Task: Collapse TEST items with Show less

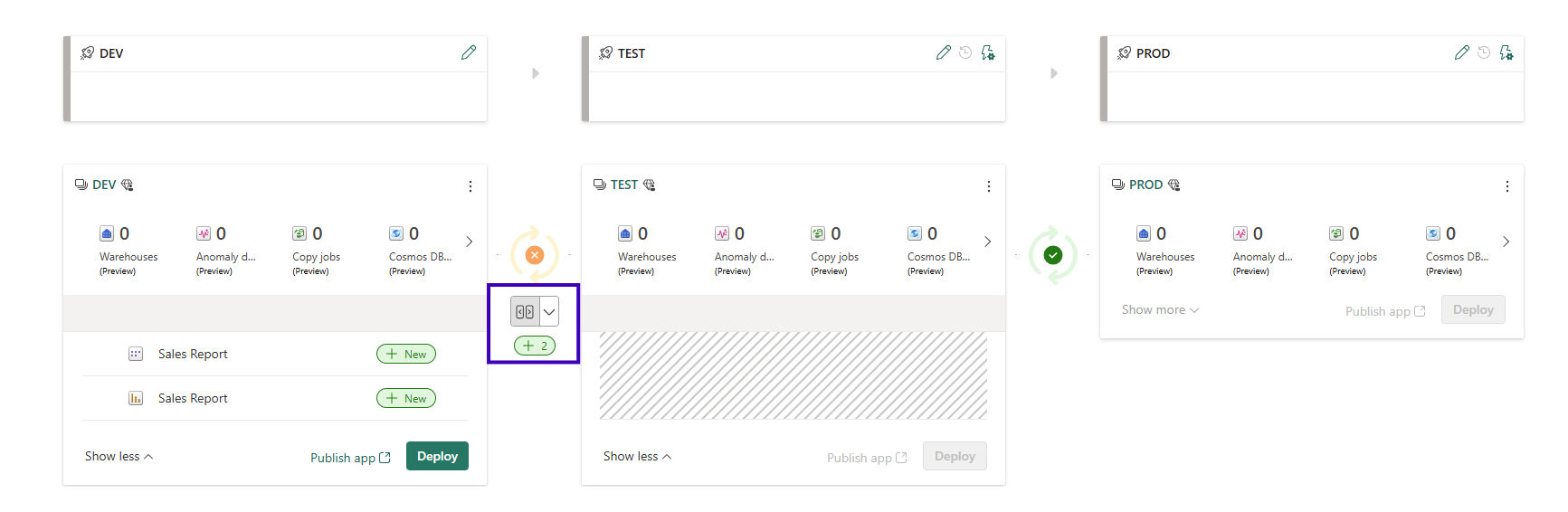Action: (638, 456)
